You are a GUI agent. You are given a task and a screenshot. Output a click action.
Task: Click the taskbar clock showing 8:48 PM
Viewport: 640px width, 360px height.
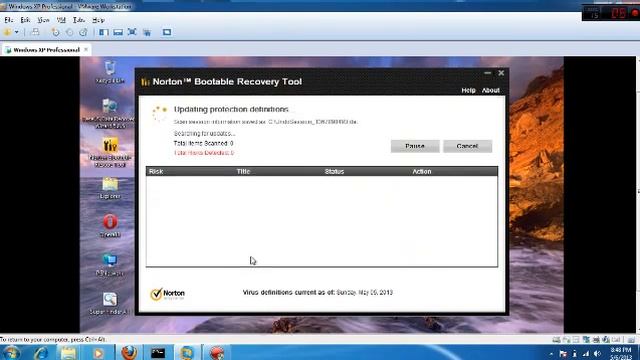[620, 353]
